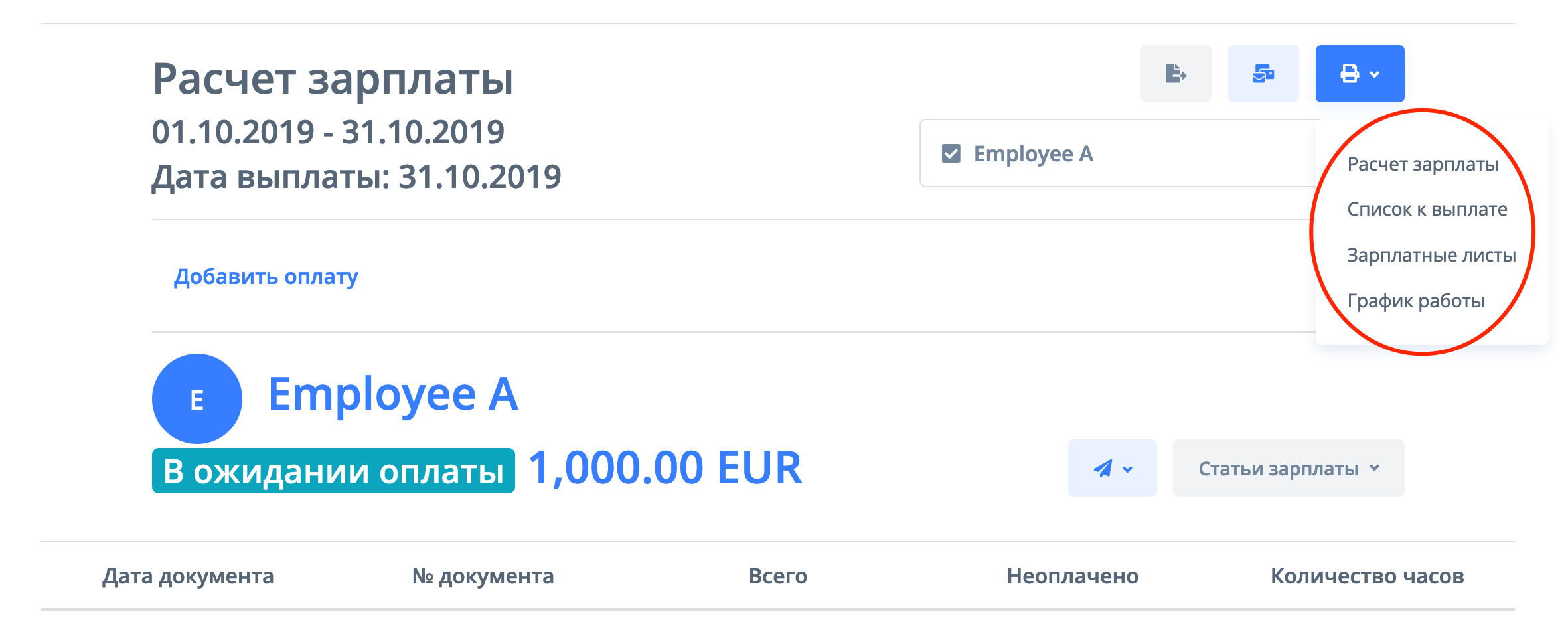Choose График работы menu entry
Screen dimensions: 1568x620
coord(1415,301)
